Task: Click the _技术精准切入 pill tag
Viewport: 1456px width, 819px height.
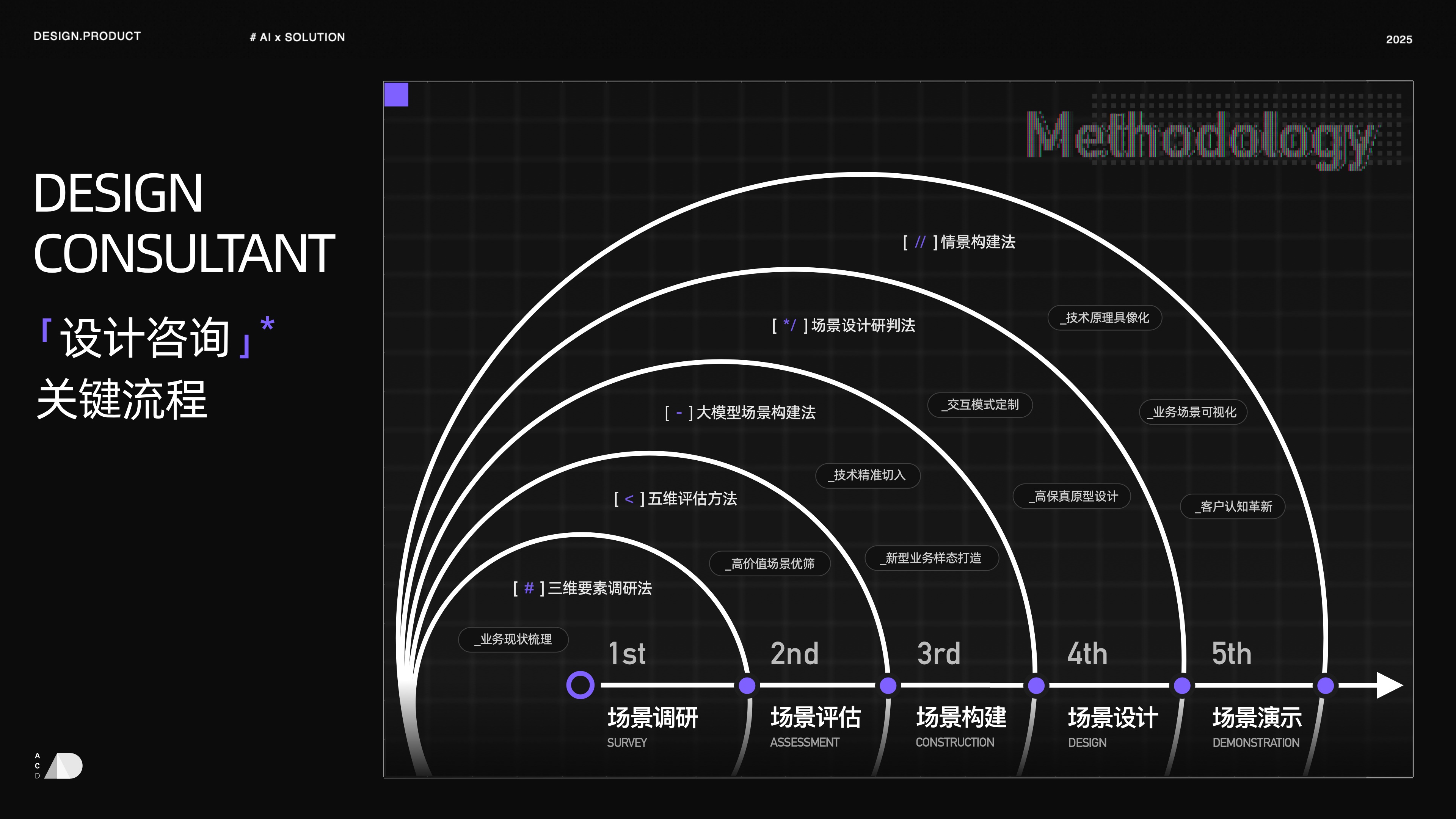Action: (868, 475)
